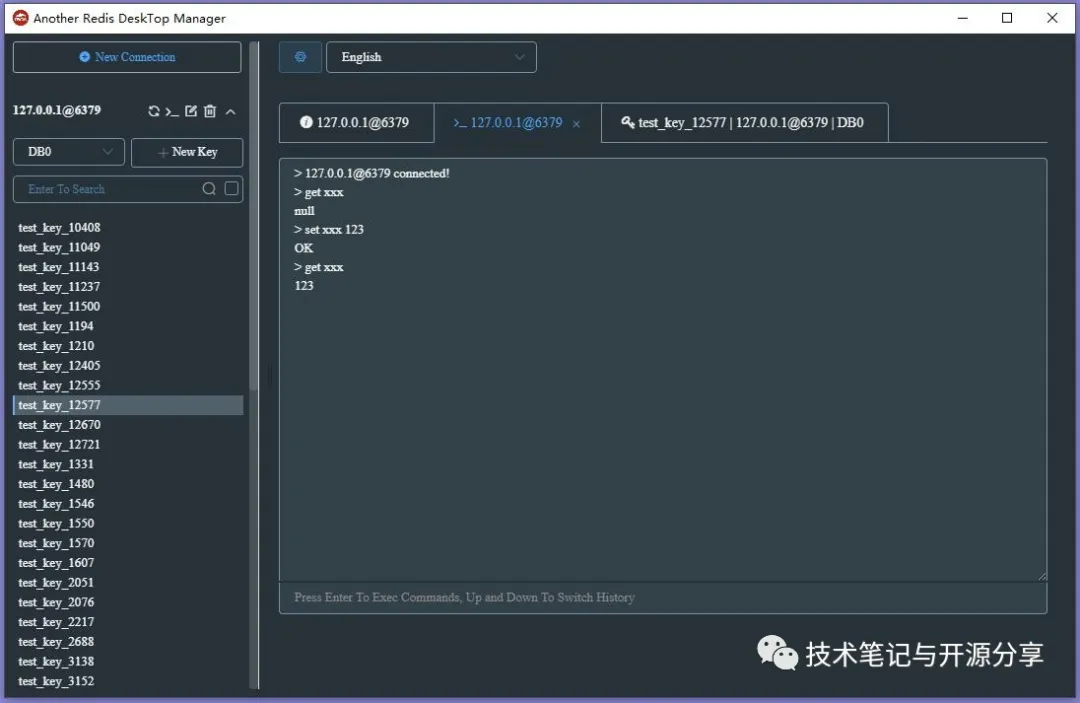Collapse the 127.0.0.1@6379 connection section
Screen dimensions: 1080x703
pyautogui.click(x=231, y=112)
